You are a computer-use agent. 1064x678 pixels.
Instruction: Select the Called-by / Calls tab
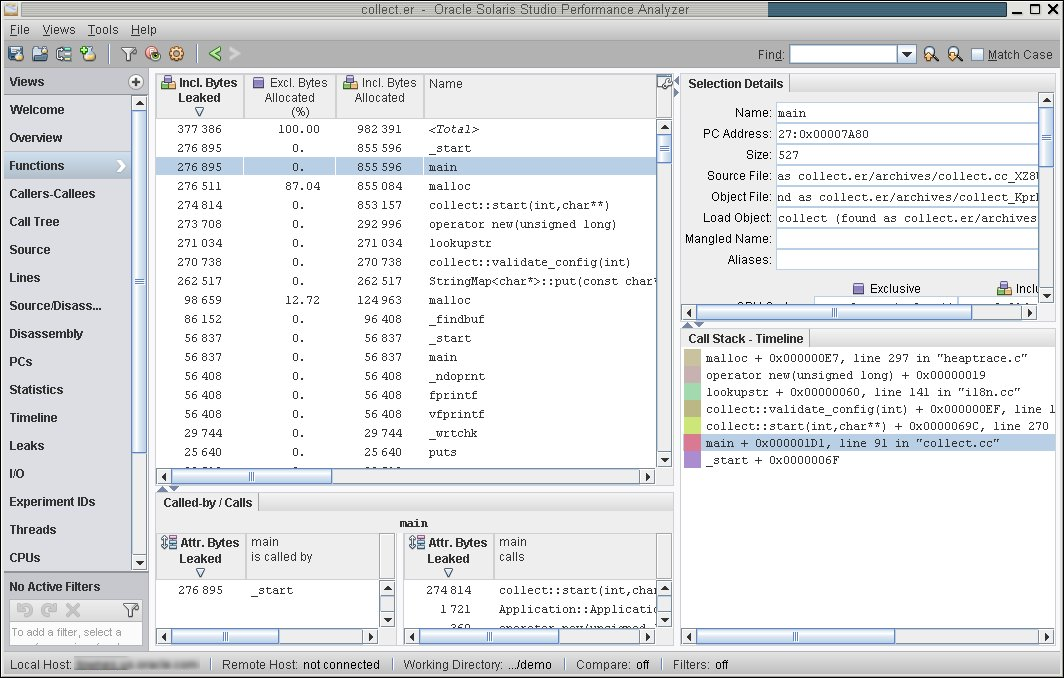(208, 502)
